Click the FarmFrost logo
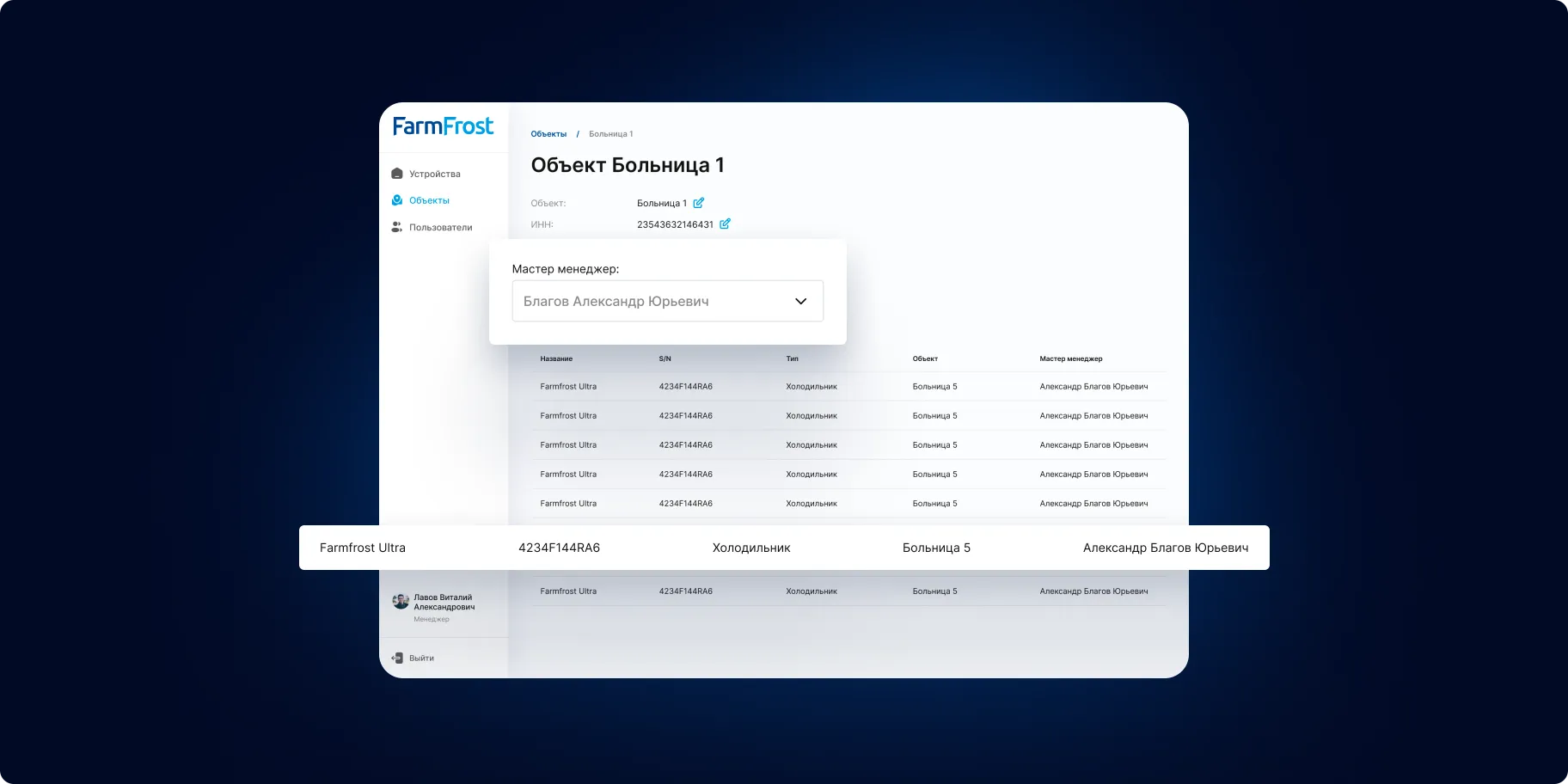This screenshot has height=784, width=1568. [x=443, y=126]
